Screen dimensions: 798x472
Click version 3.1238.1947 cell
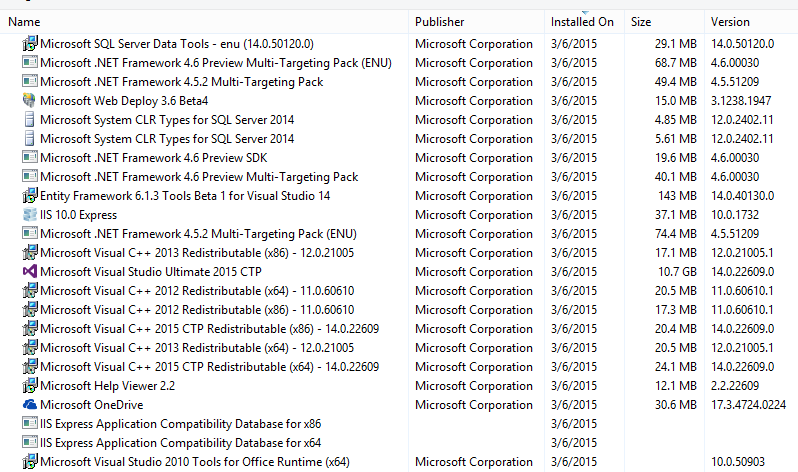pos(740,101)
